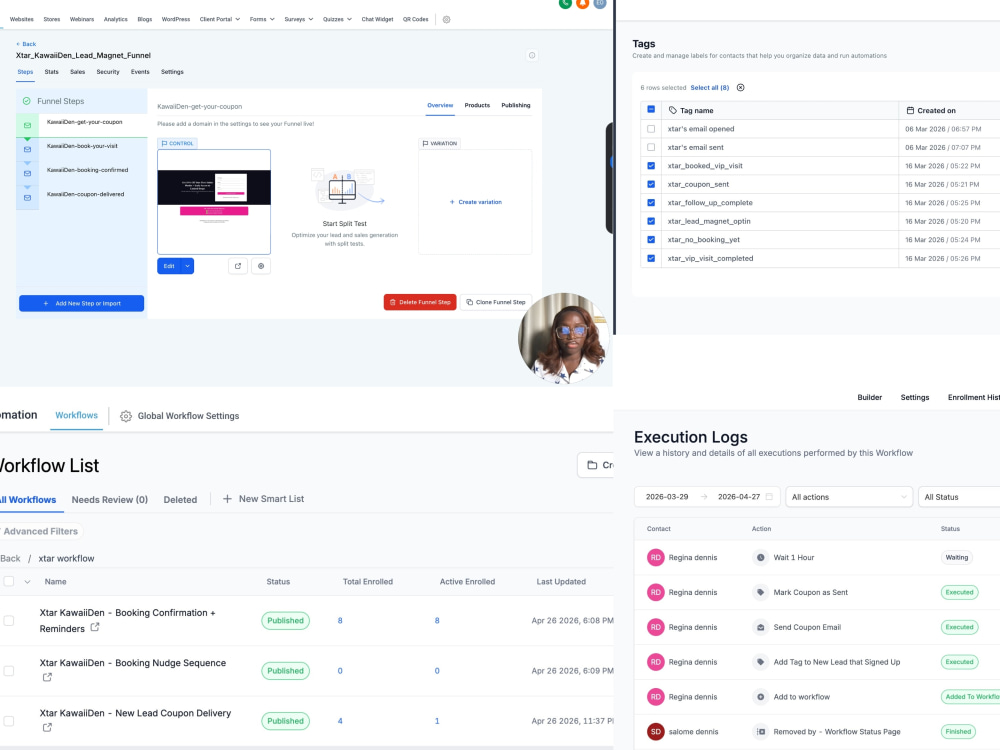Click tag icon of Mark Coupon as Sent action

click(760, 592)
